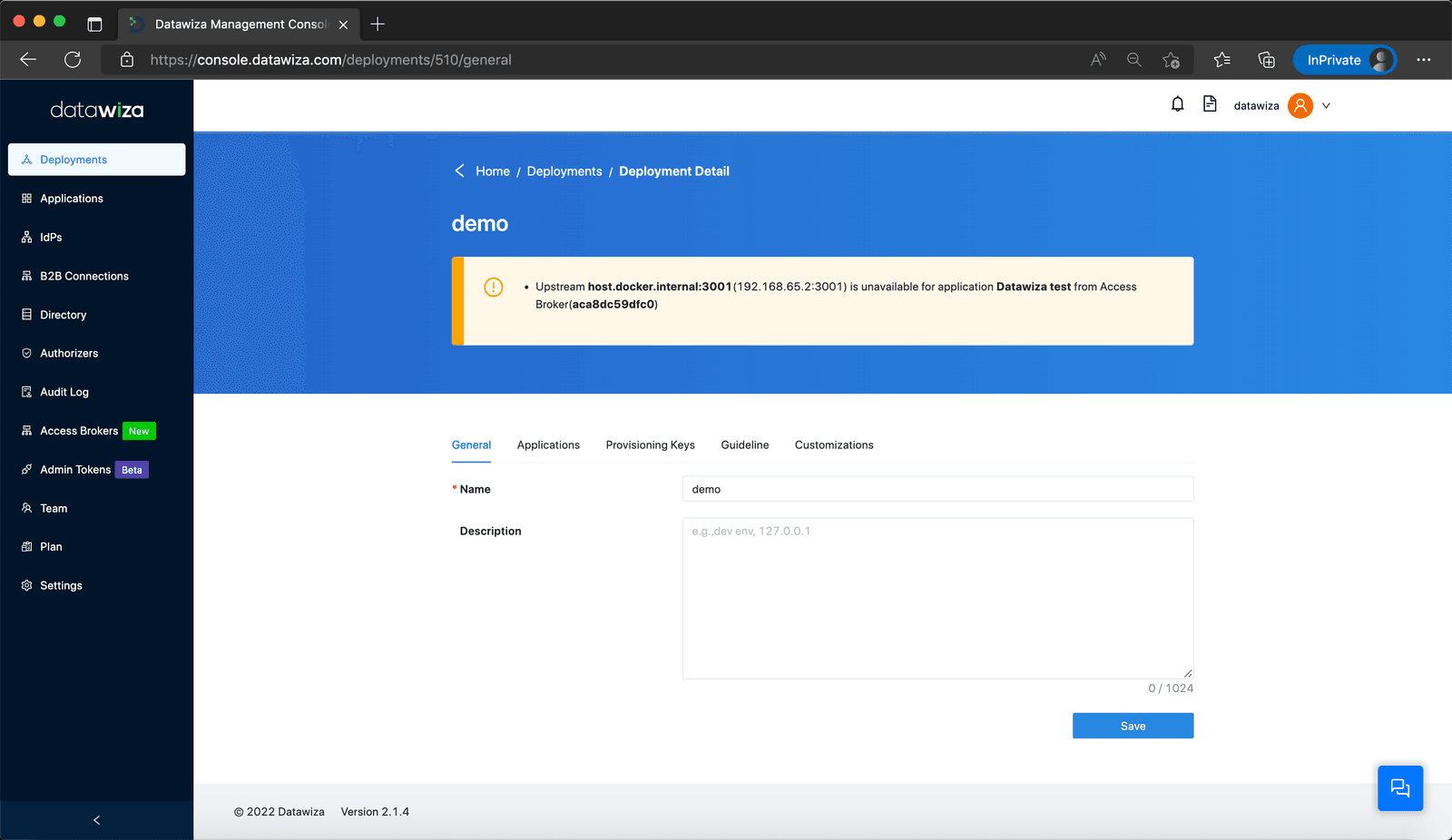Click the Audit Log icon
1452x840 pixels.
pos(26,392)
